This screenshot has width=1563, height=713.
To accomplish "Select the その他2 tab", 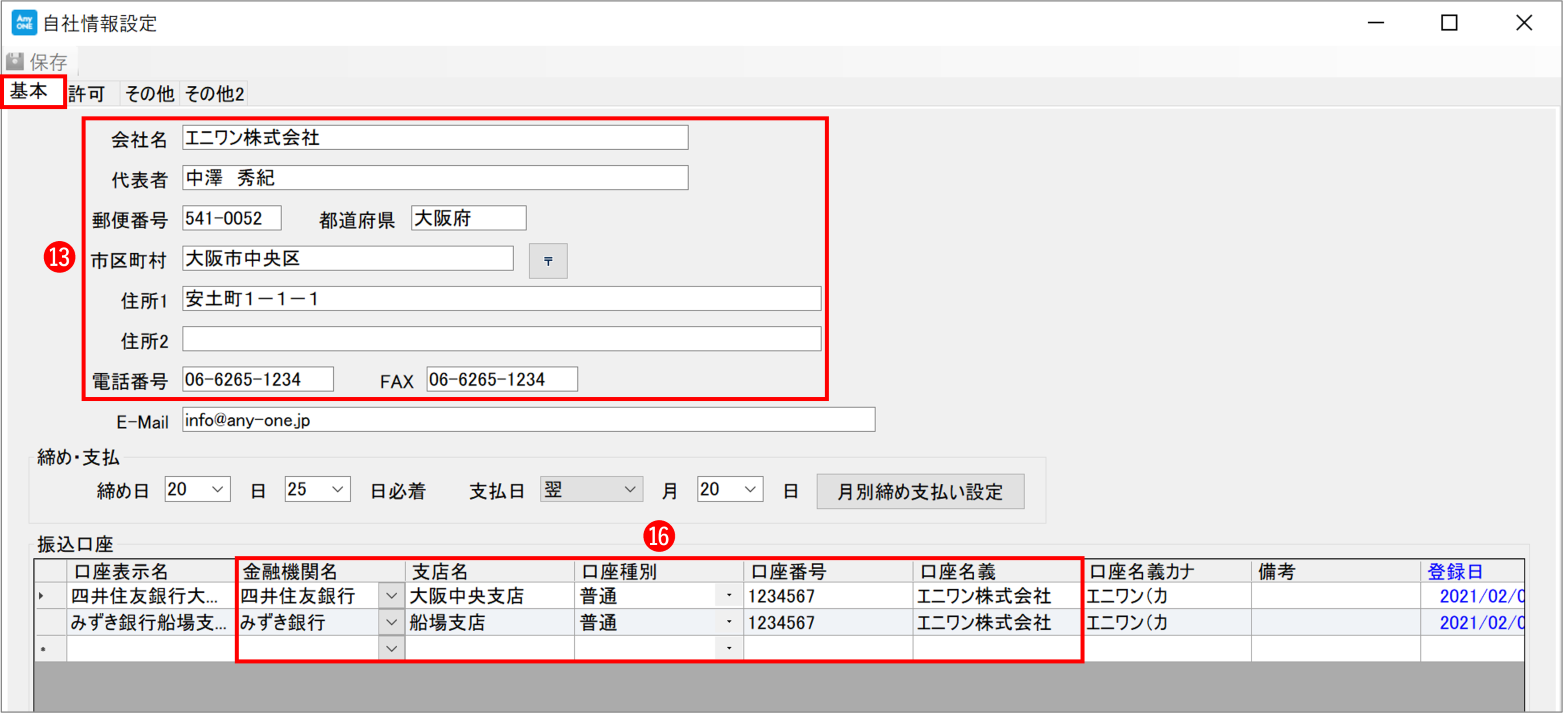I will (x=214, y=94).
